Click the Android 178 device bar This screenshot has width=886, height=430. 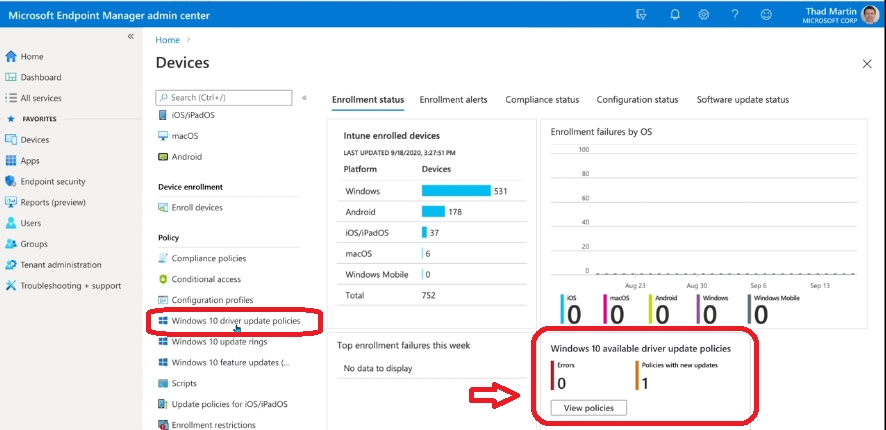433,212
